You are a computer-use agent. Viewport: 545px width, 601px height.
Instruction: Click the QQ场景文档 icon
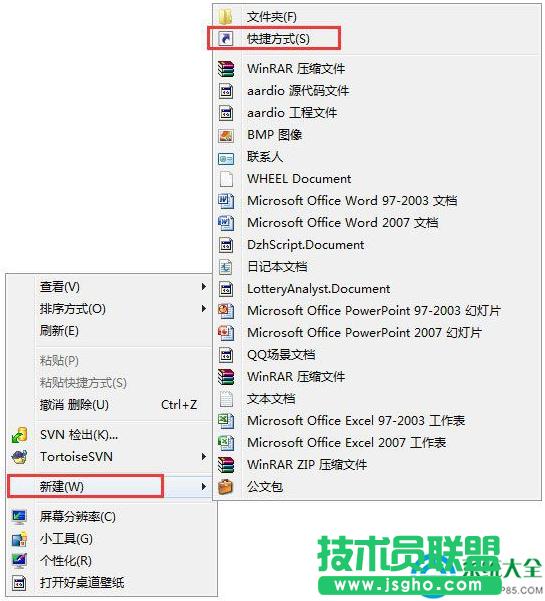[226, 355]
